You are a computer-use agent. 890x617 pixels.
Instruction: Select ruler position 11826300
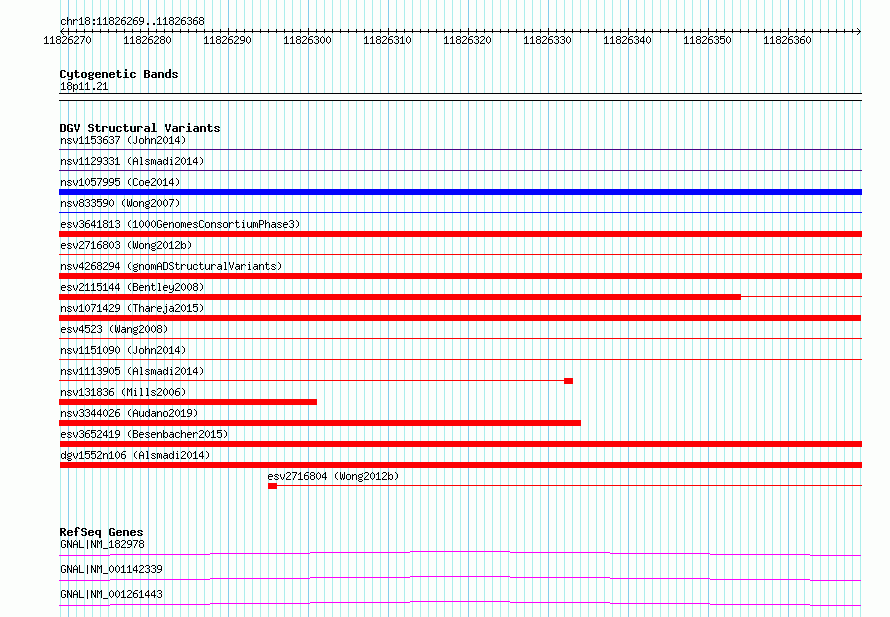(x=307, y=40)
